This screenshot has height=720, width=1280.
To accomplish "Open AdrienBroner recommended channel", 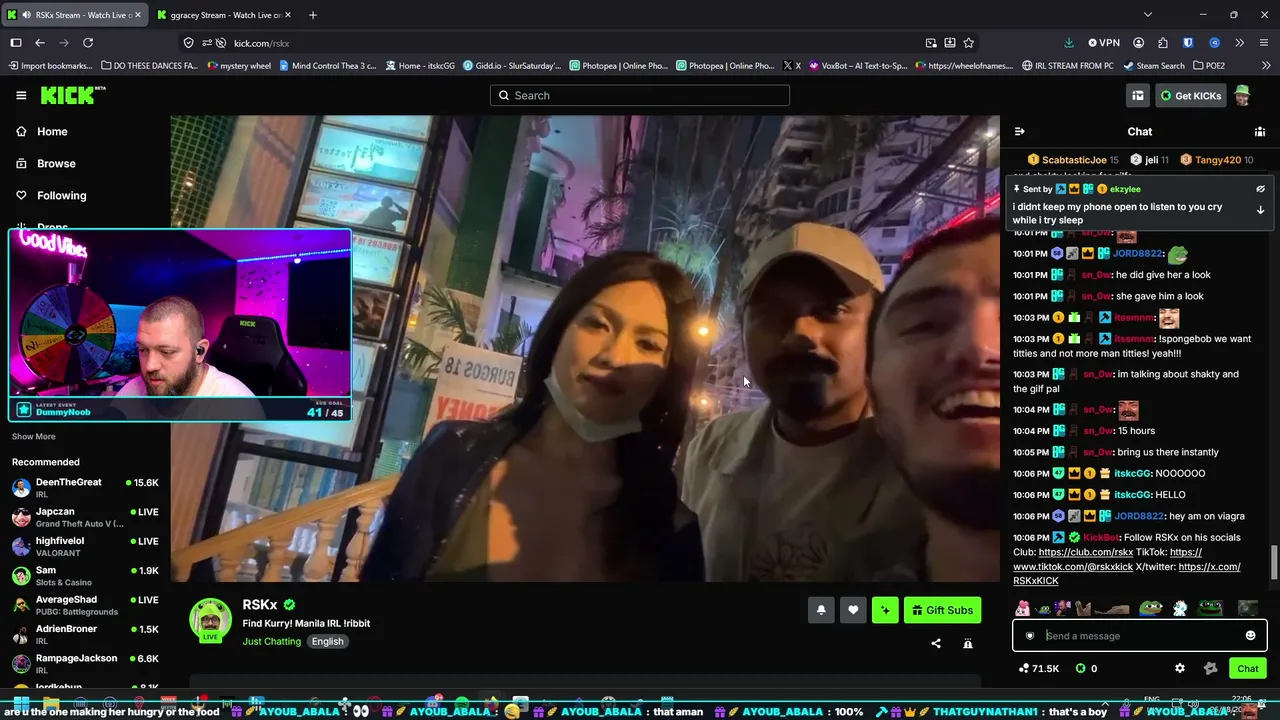I will point(85,634).
